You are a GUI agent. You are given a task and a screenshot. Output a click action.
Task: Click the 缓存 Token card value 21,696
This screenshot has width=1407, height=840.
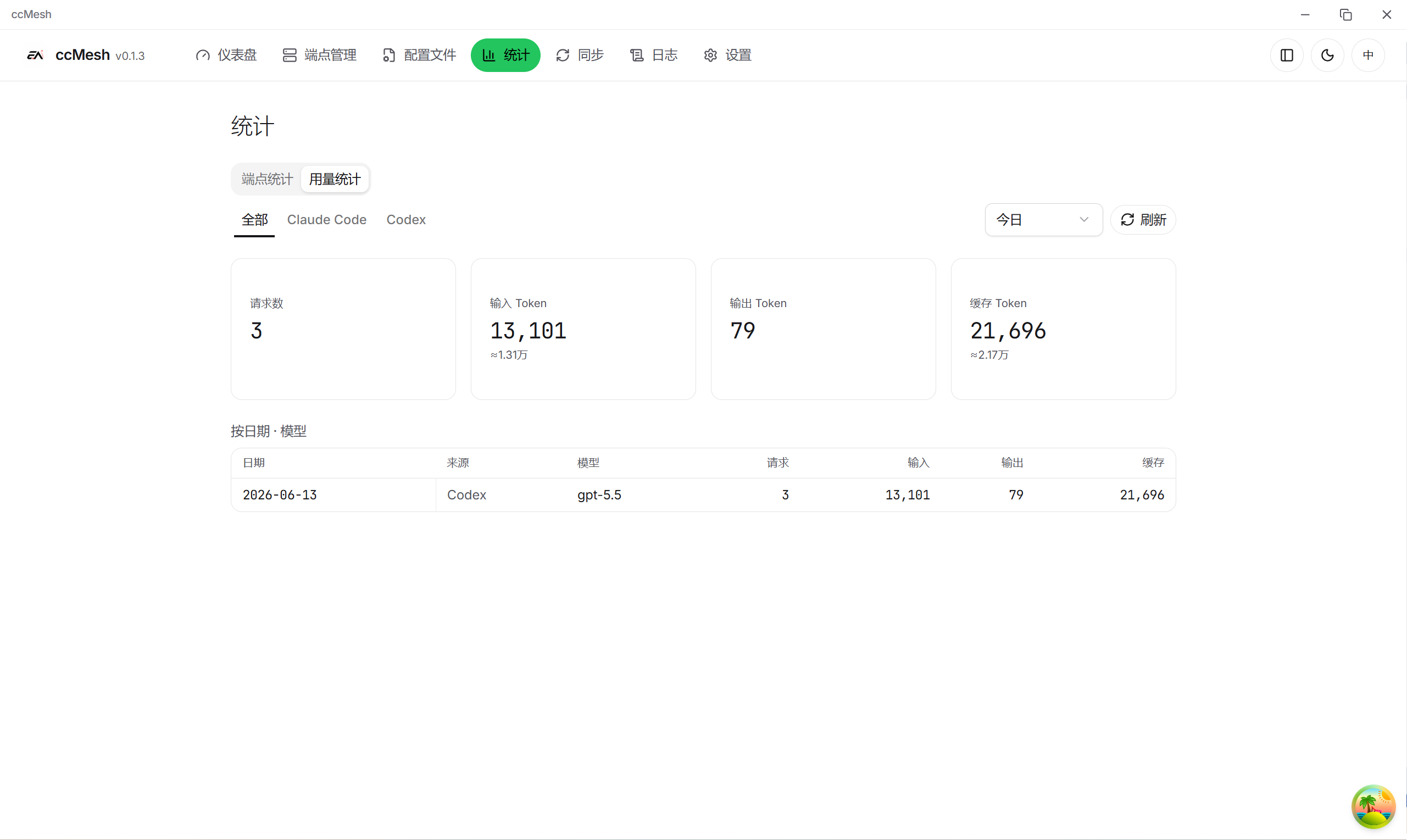coord(1008,331)
